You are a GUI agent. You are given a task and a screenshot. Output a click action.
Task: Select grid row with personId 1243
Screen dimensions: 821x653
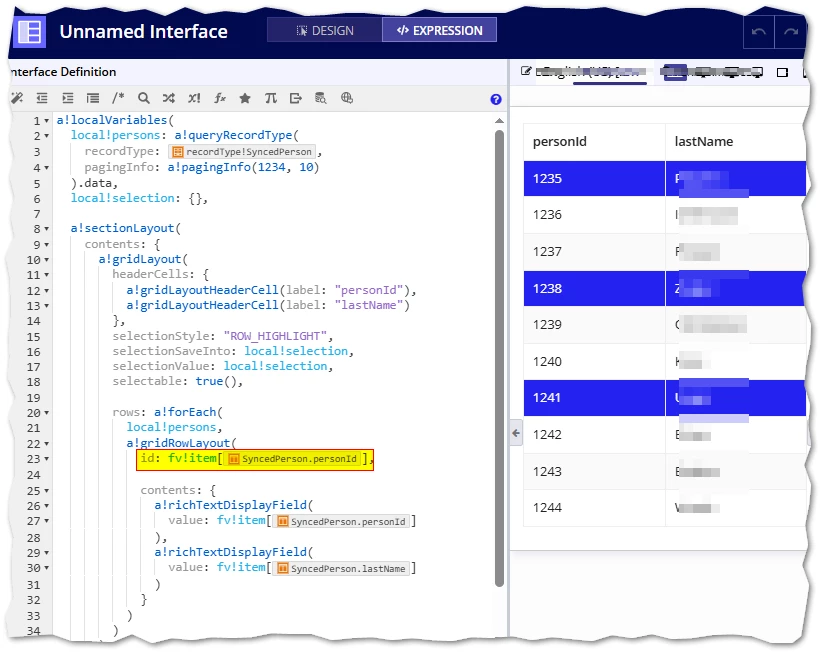click(664, 471)
